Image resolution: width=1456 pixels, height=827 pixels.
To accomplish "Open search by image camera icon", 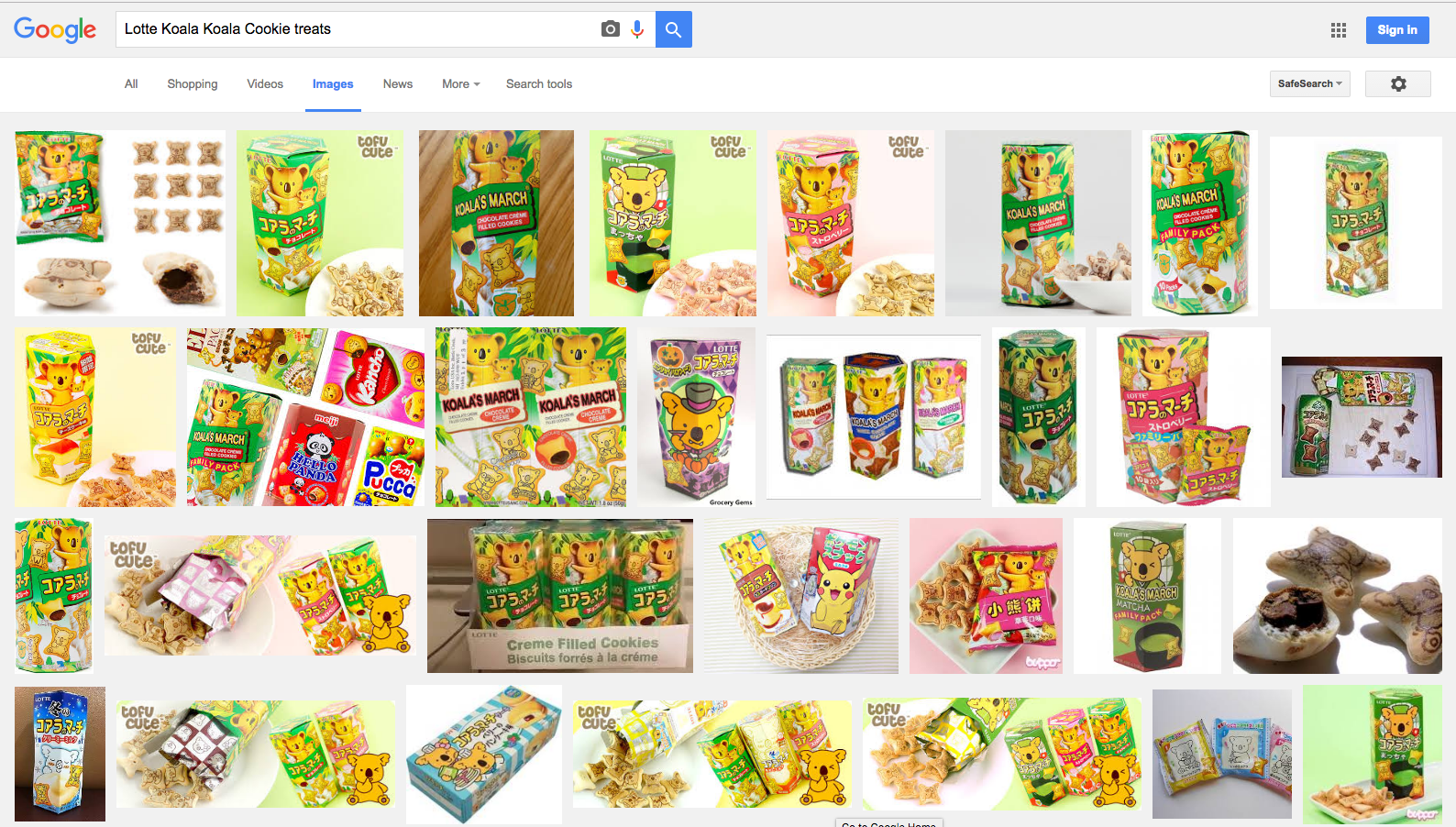I will [610, 29].
